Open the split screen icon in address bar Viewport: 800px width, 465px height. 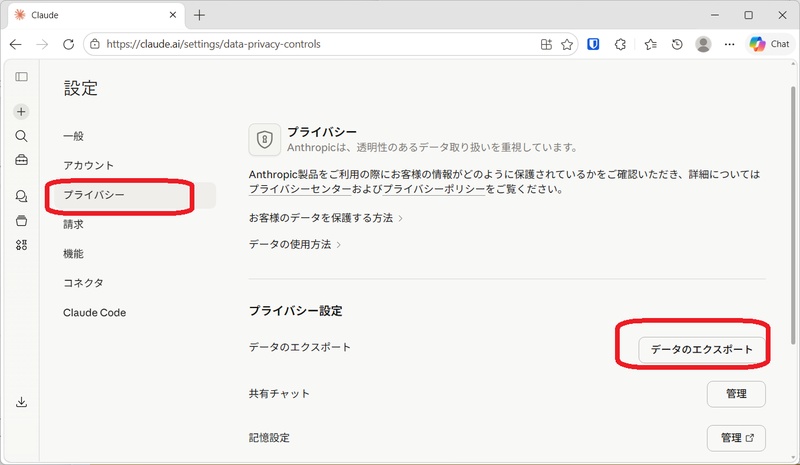coord(546,44)
